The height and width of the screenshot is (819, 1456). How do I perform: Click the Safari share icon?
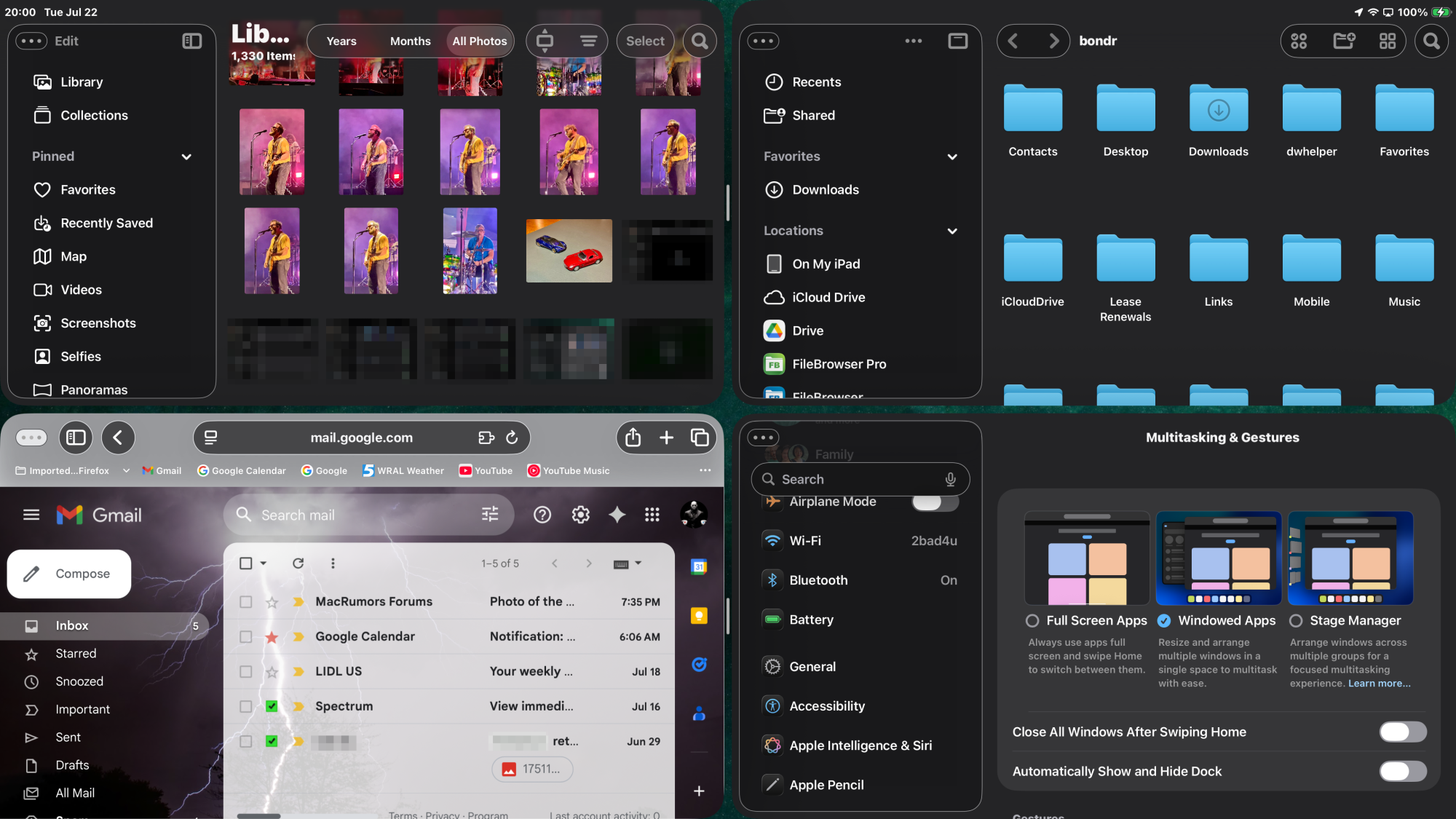click(x=633, y=438)
